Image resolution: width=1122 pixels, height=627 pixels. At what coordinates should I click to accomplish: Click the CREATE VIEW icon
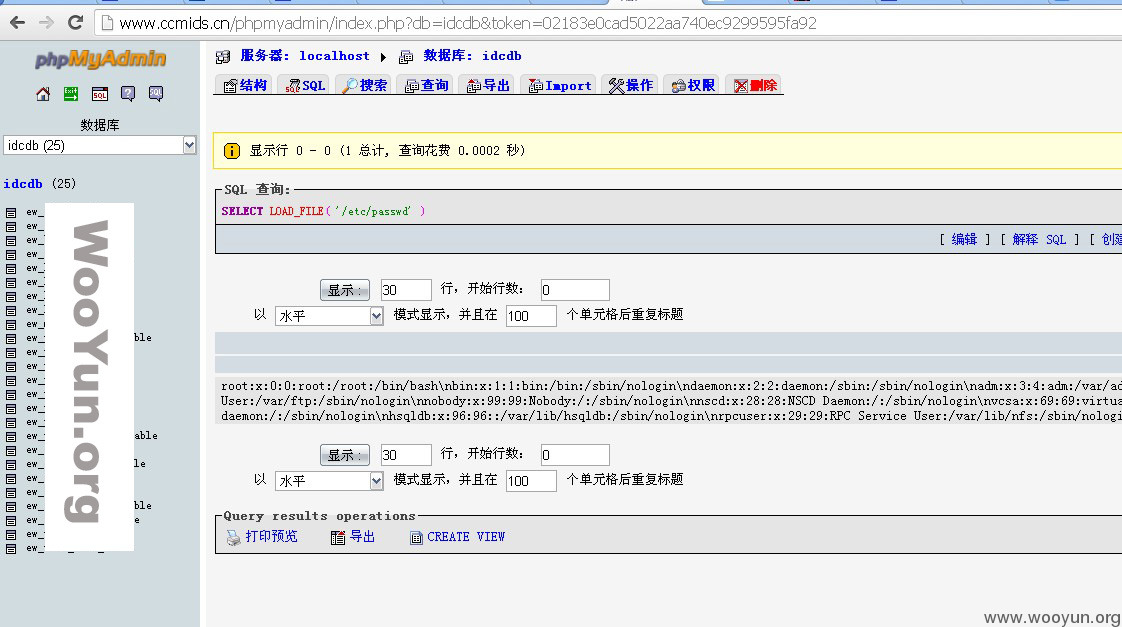coord(416,538)
